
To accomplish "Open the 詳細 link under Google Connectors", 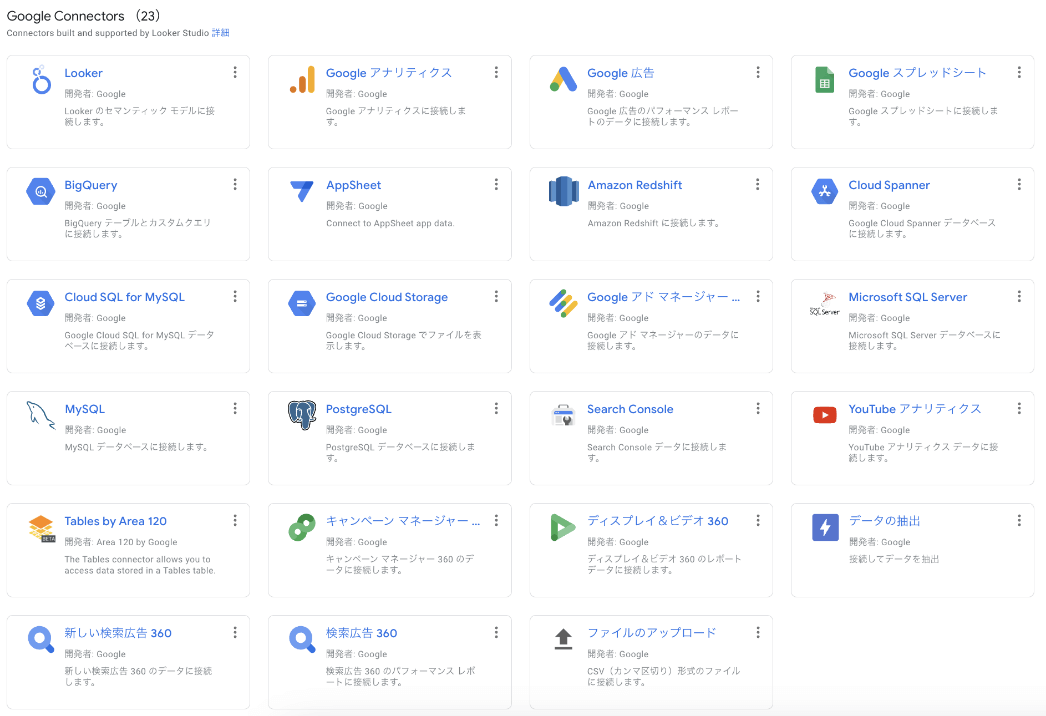I will click(x=220, y=33).
